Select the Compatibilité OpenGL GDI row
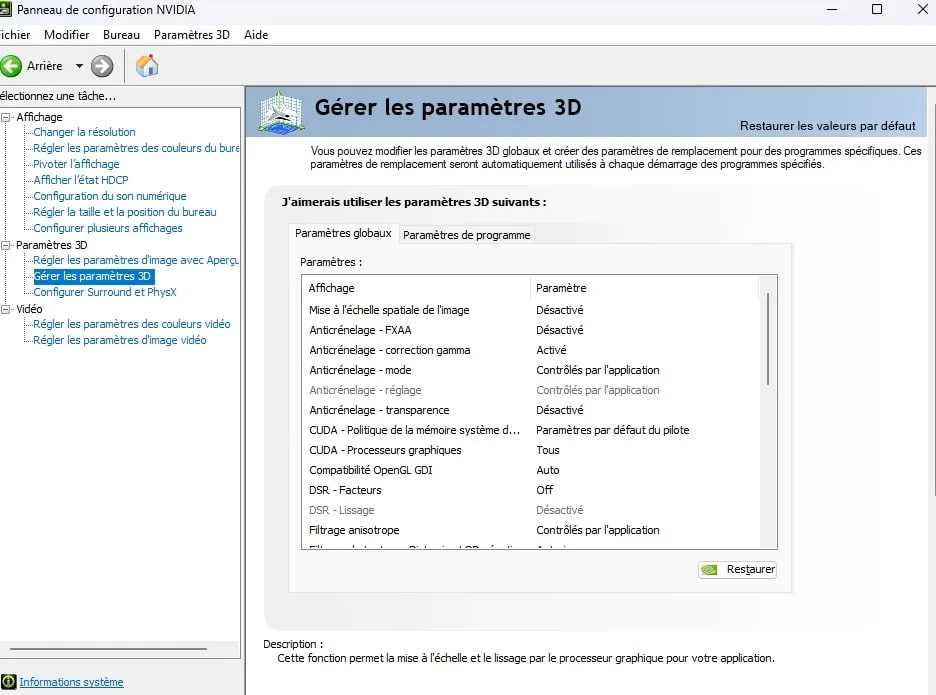This screenshot has width=936, height=695. coord(530,470)
